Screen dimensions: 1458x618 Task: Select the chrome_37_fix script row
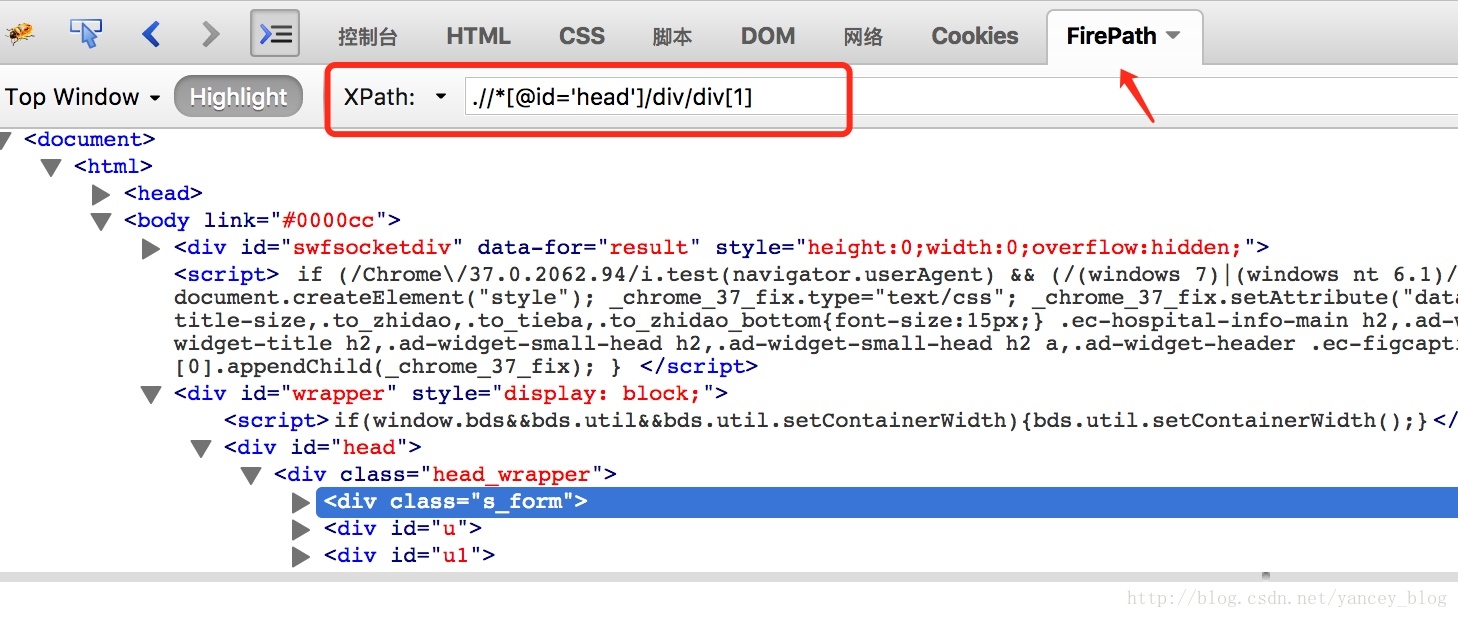[816, 320]
